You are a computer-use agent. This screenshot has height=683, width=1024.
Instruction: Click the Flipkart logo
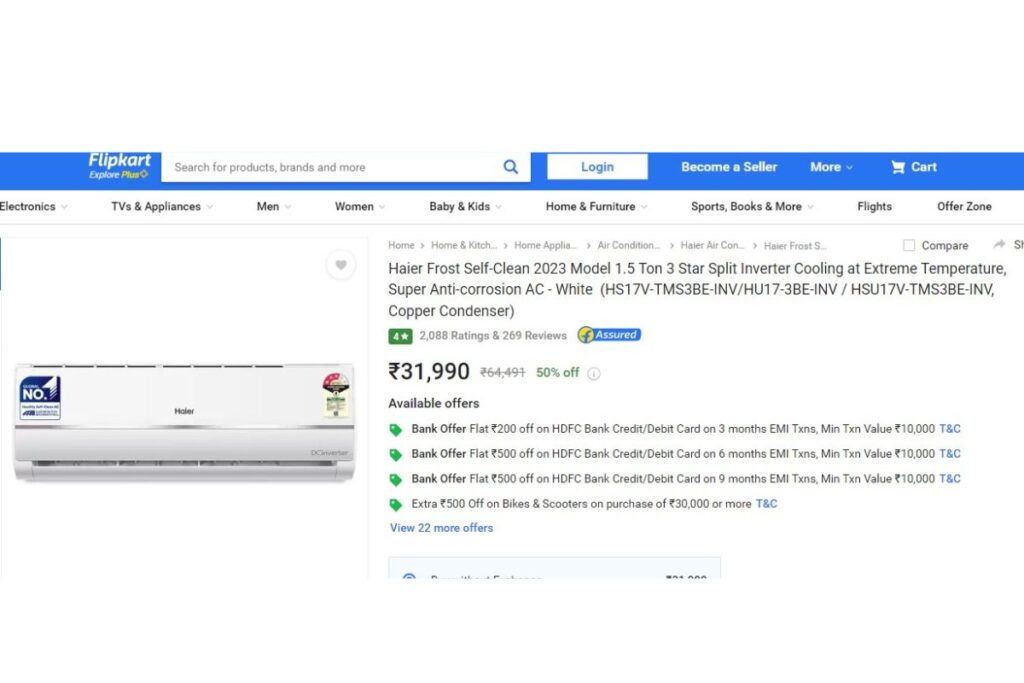(120, 166)
